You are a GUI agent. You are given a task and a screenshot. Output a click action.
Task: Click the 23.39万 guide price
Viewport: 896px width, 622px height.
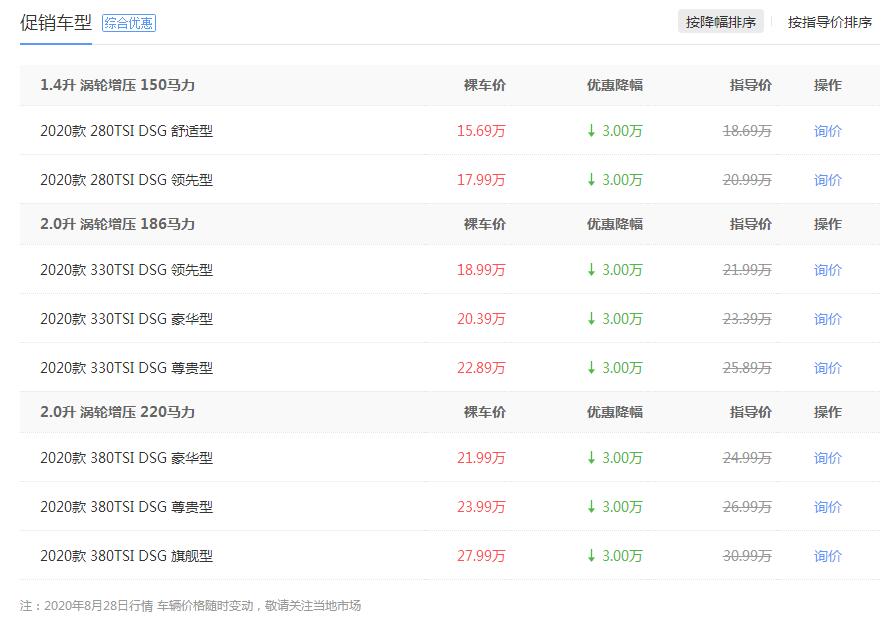click(x=747, y=319)
